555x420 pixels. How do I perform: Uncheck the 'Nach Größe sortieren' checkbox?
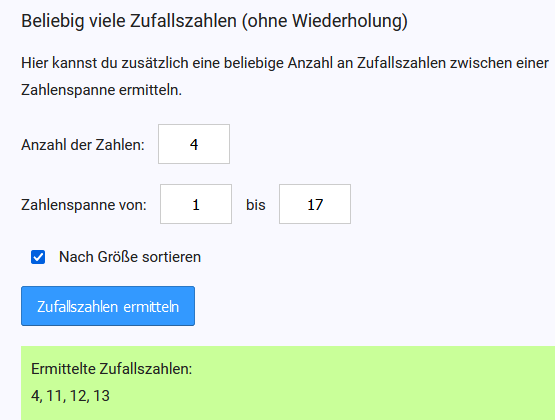(38, 257)
